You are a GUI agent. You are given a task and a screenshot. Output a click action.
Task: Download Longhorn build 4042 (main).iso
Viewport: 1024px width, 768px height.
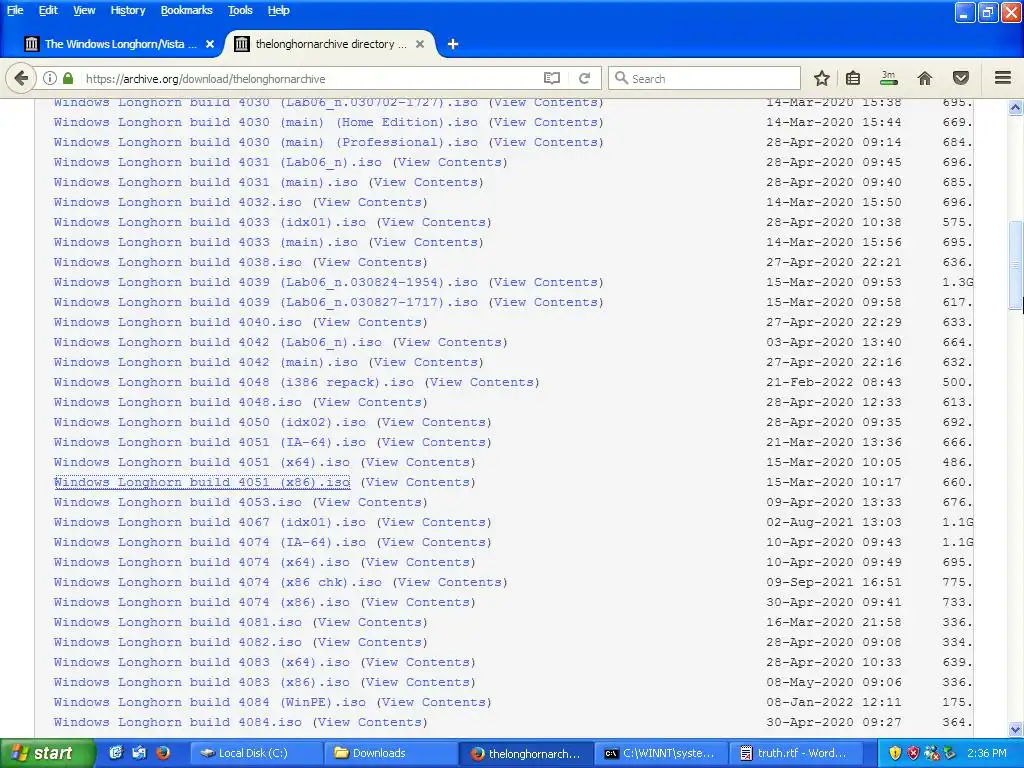click(206, 362)
